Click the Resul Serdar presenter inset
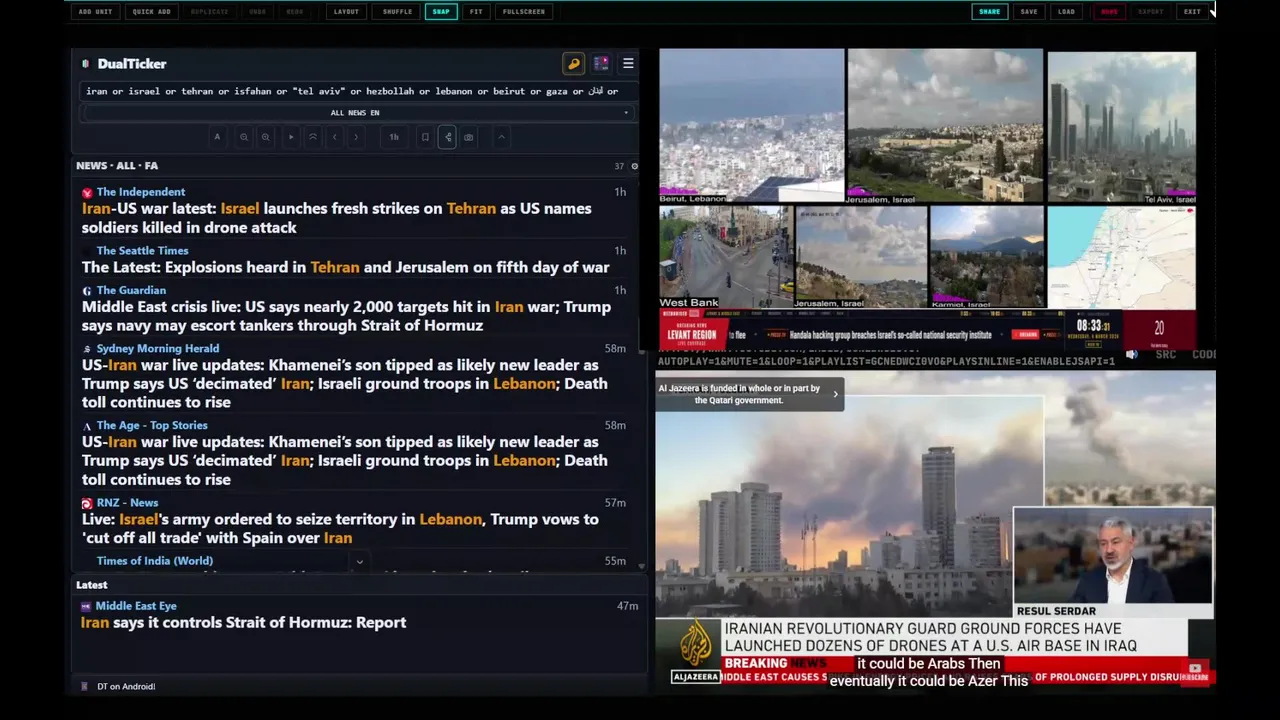Image resolution: width=1280 pixels, height=720 pixels. [x=1113, y=562]
